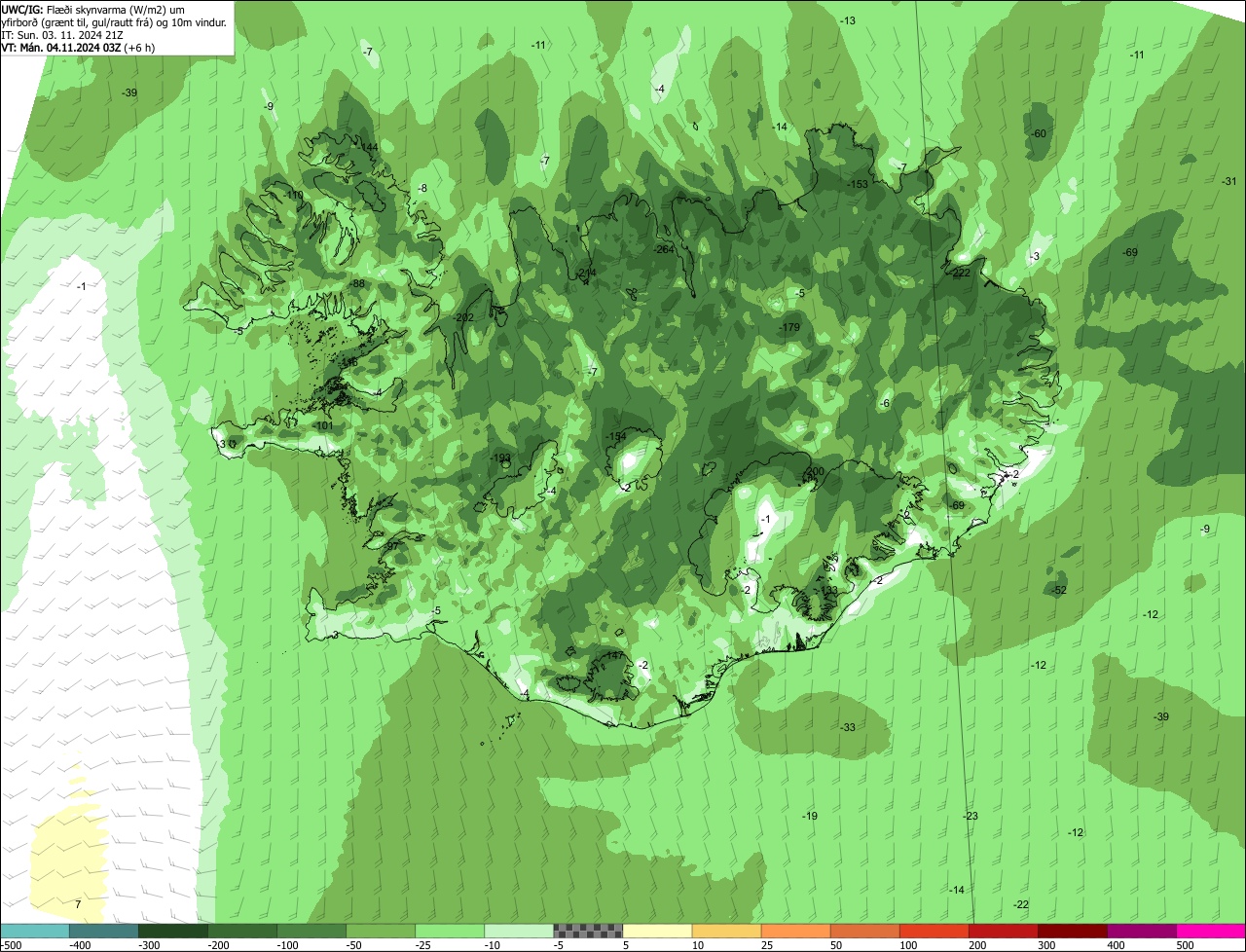Click the '-52' value southeast of Iceland

(1060, 590)
